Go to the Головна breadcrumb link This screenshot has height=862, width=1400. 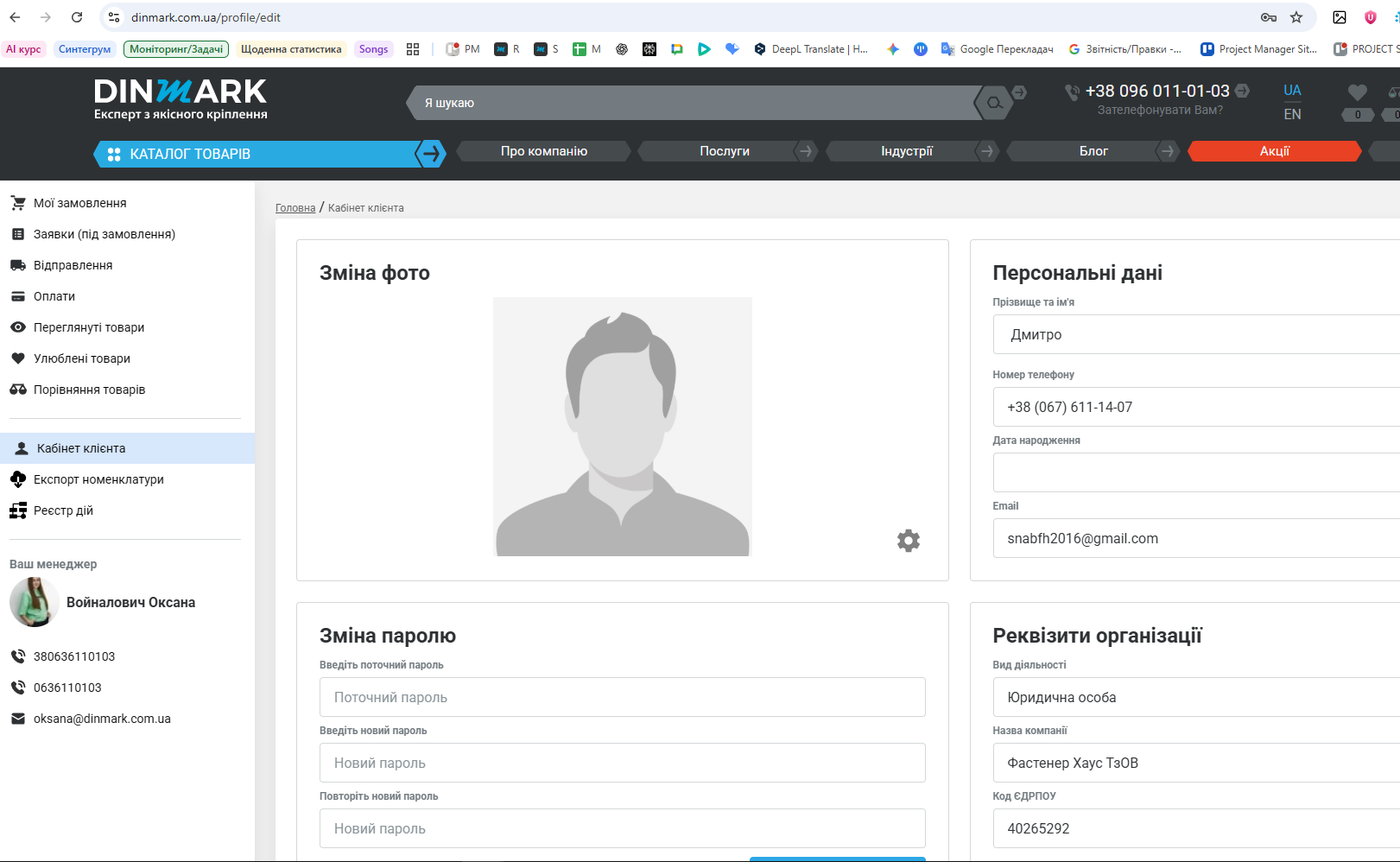click(295, 208)
